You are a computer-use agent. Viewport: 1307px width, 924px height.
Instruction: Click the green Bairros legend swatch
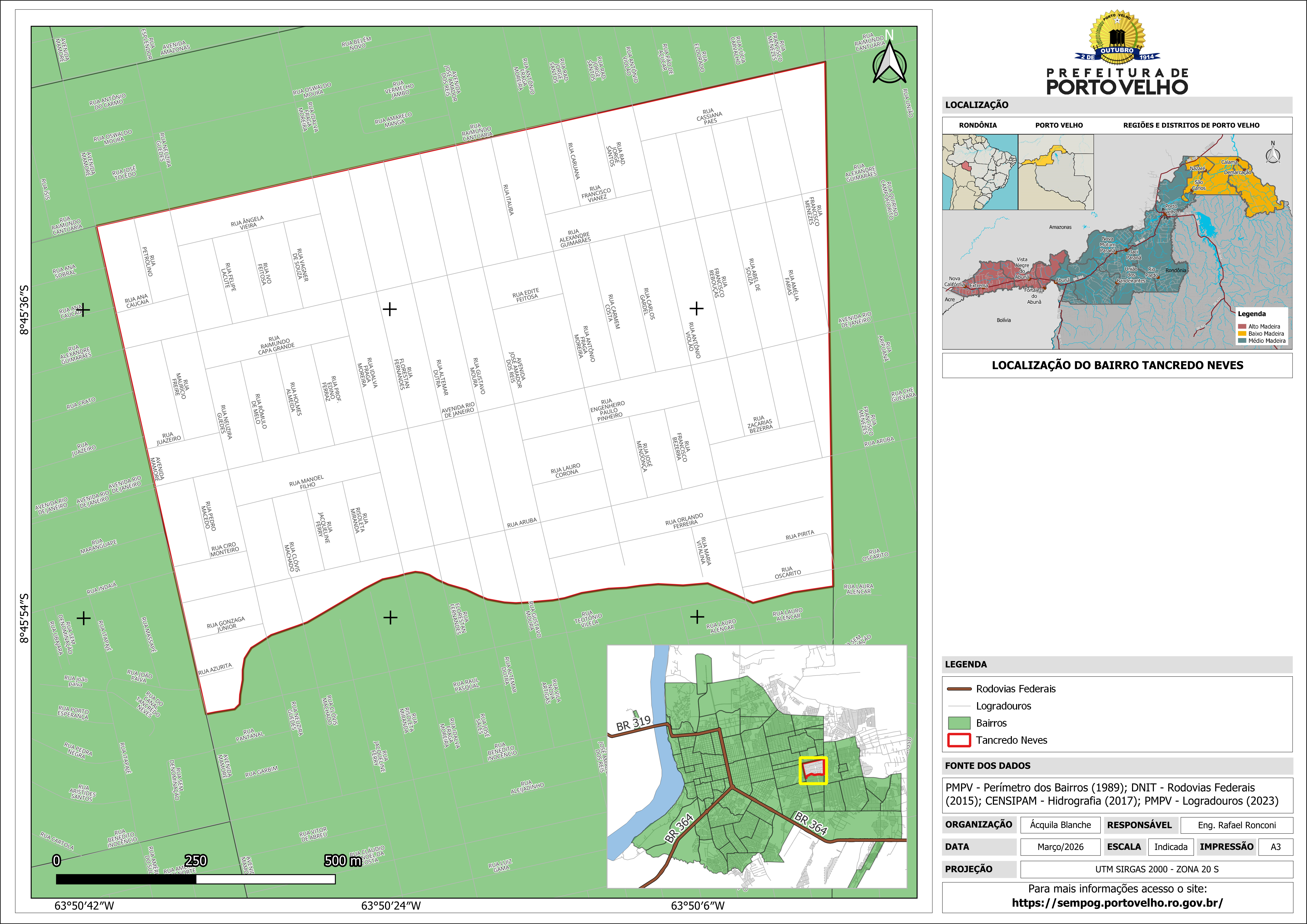pos(959,723)
